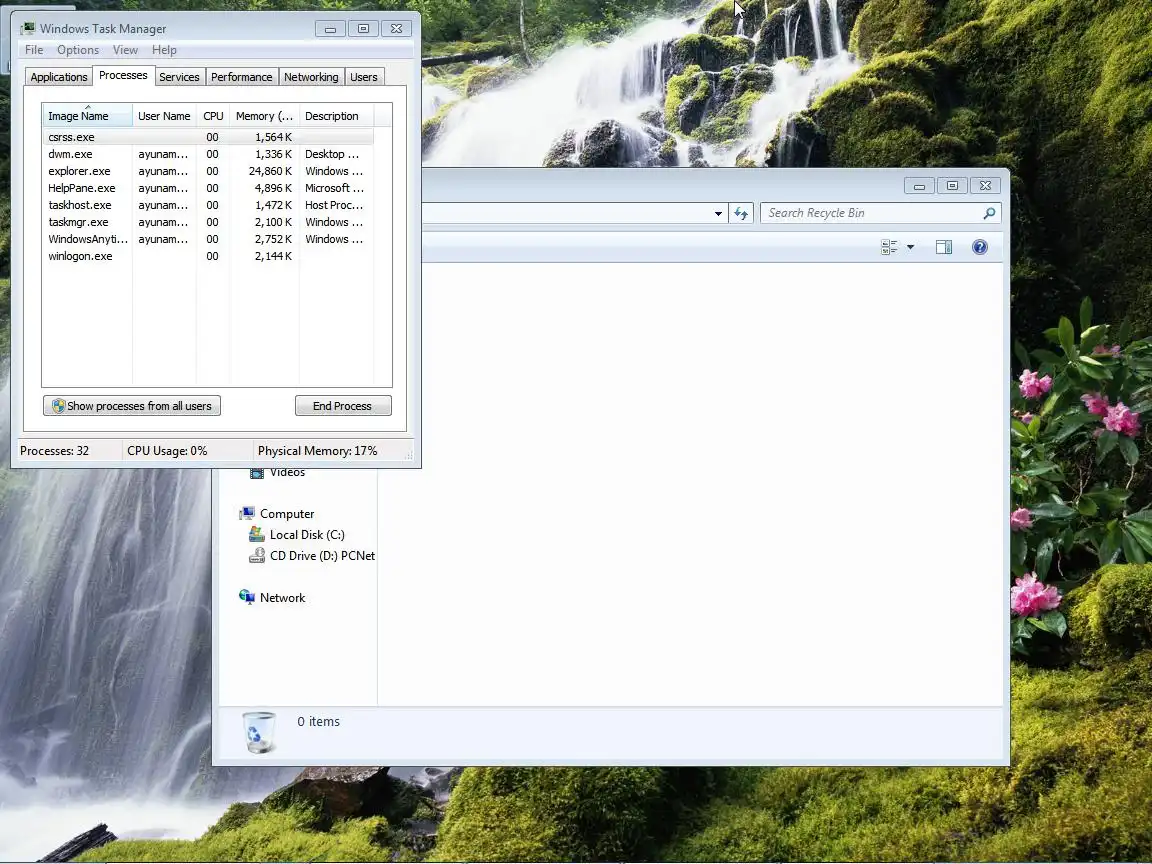Screen dimensions: 1152x864
Task: Select the csrss.exe process row
Action: coord(208,137)
